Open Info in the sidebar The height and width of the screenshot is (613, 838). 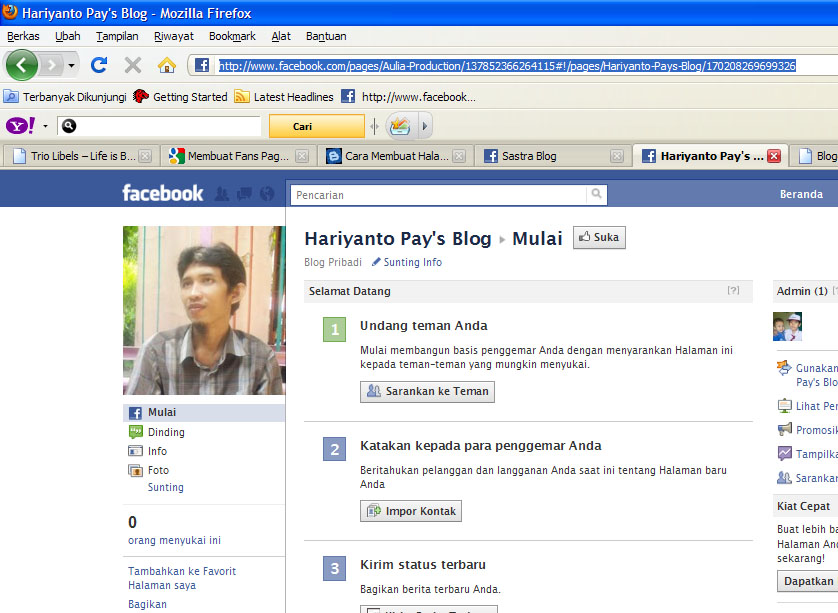pos(157,451)
